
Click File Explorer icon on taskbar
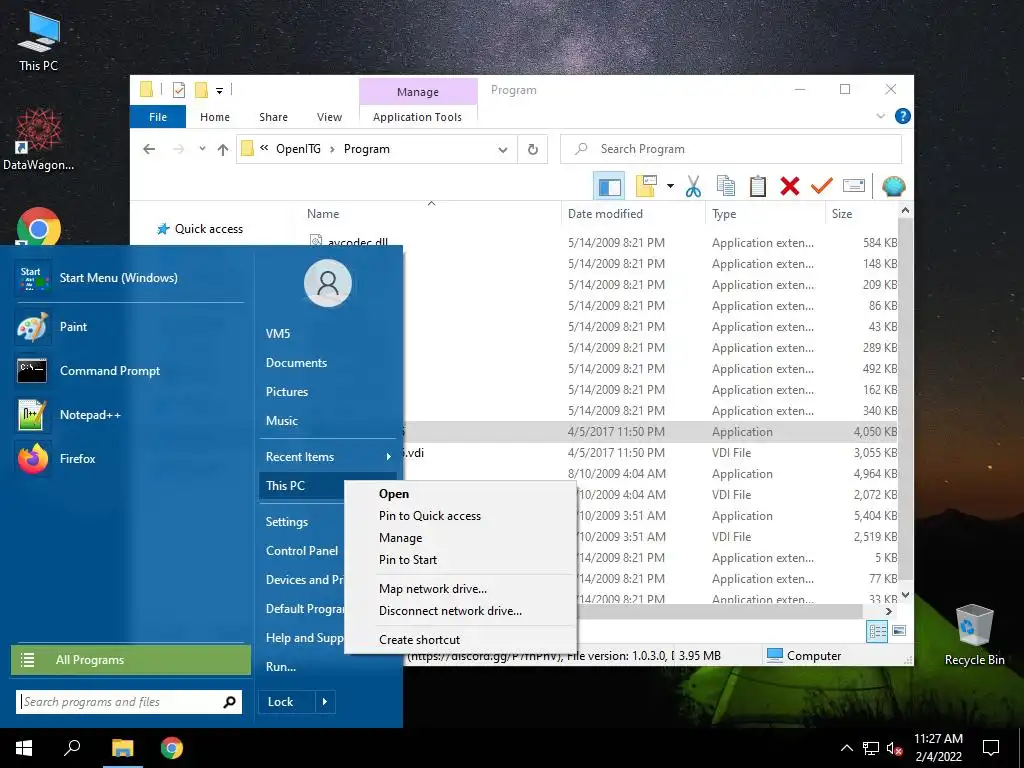(x=122, y=748)
